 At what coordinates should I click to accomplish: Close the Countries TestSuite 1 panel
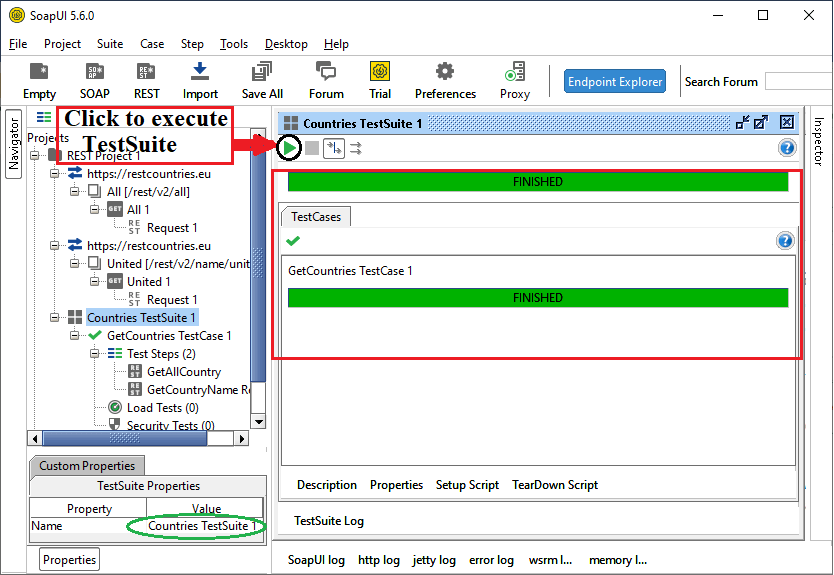tap(787, 122)
